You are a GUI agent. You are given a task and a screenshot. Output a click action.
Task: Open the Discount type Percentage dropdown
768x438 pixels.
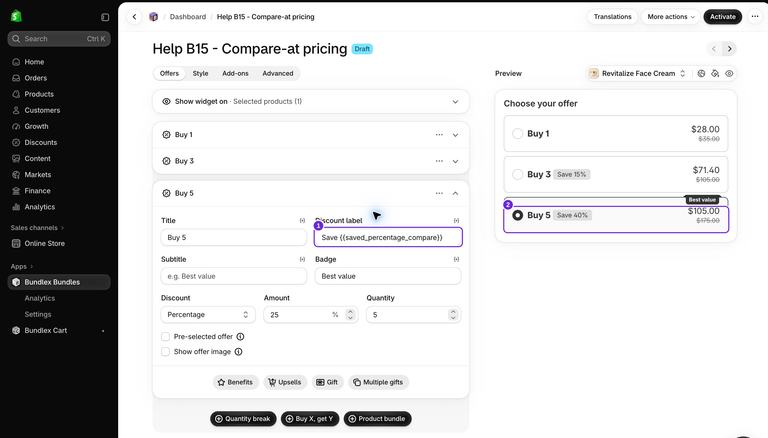[x=208, y=315]
